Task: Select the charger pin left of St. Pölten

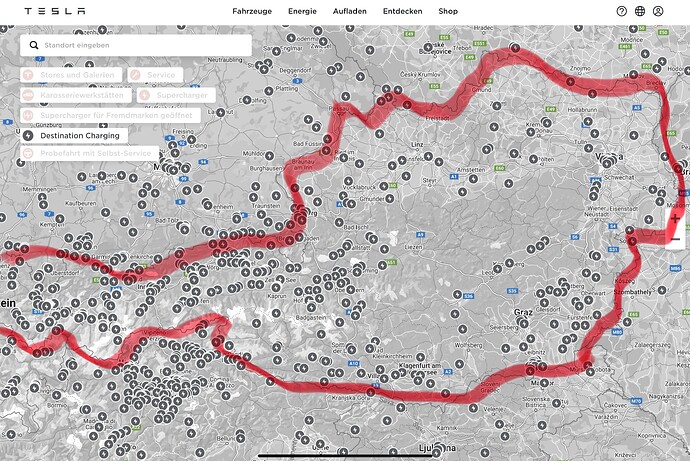Action: [x=533, y=159]
